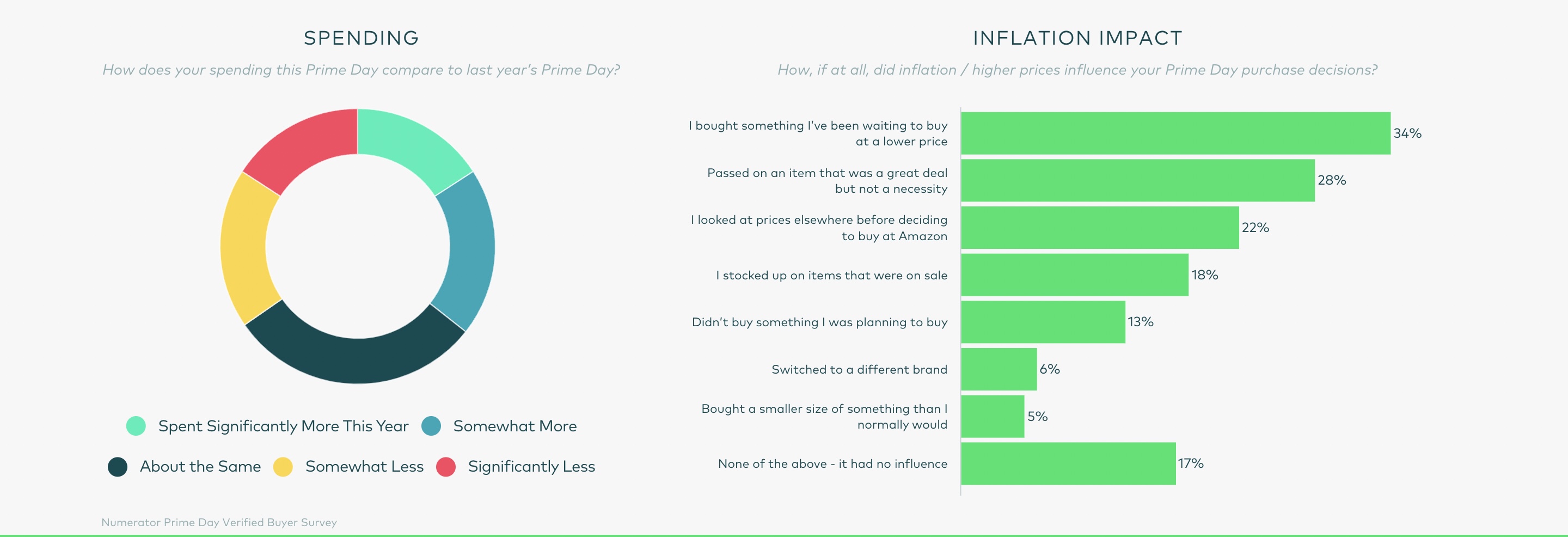Click the 22% 'looked at prices elsewhere' bar
The image size is (1568, 537).
click(1099, 227)
